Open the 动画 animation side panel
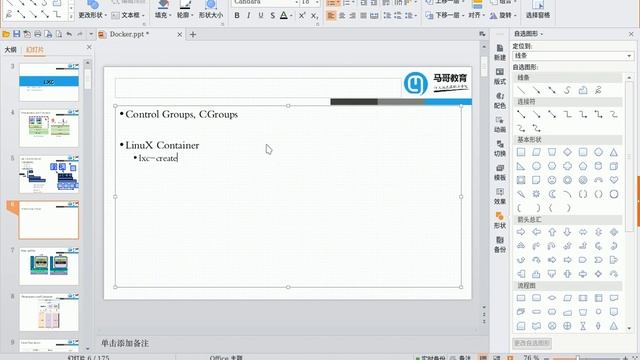The height and width of the screenshot is (360, 640). (x=500, y=125)
